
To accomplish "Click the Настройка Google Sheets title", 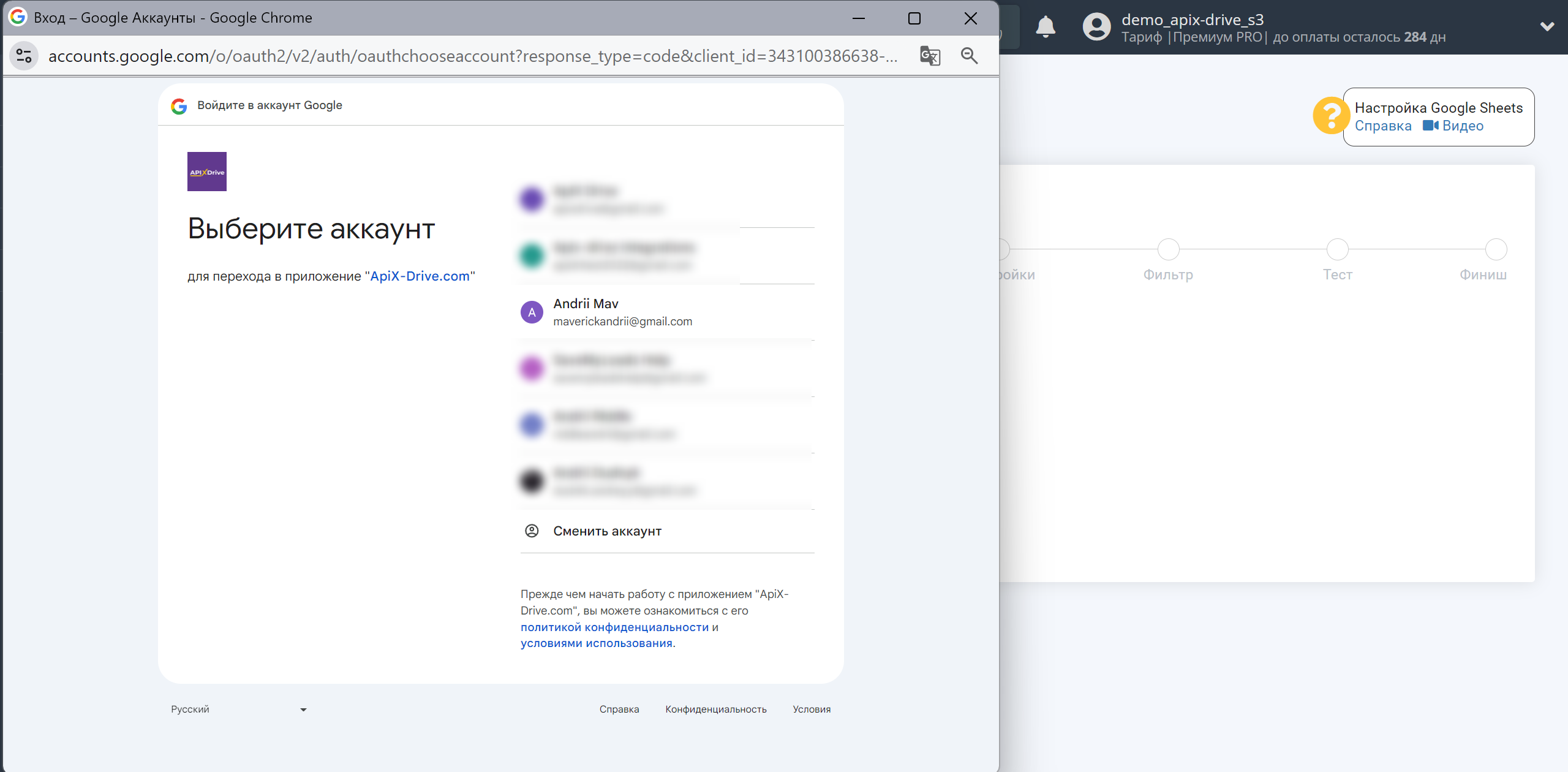I will (1438, 108).
